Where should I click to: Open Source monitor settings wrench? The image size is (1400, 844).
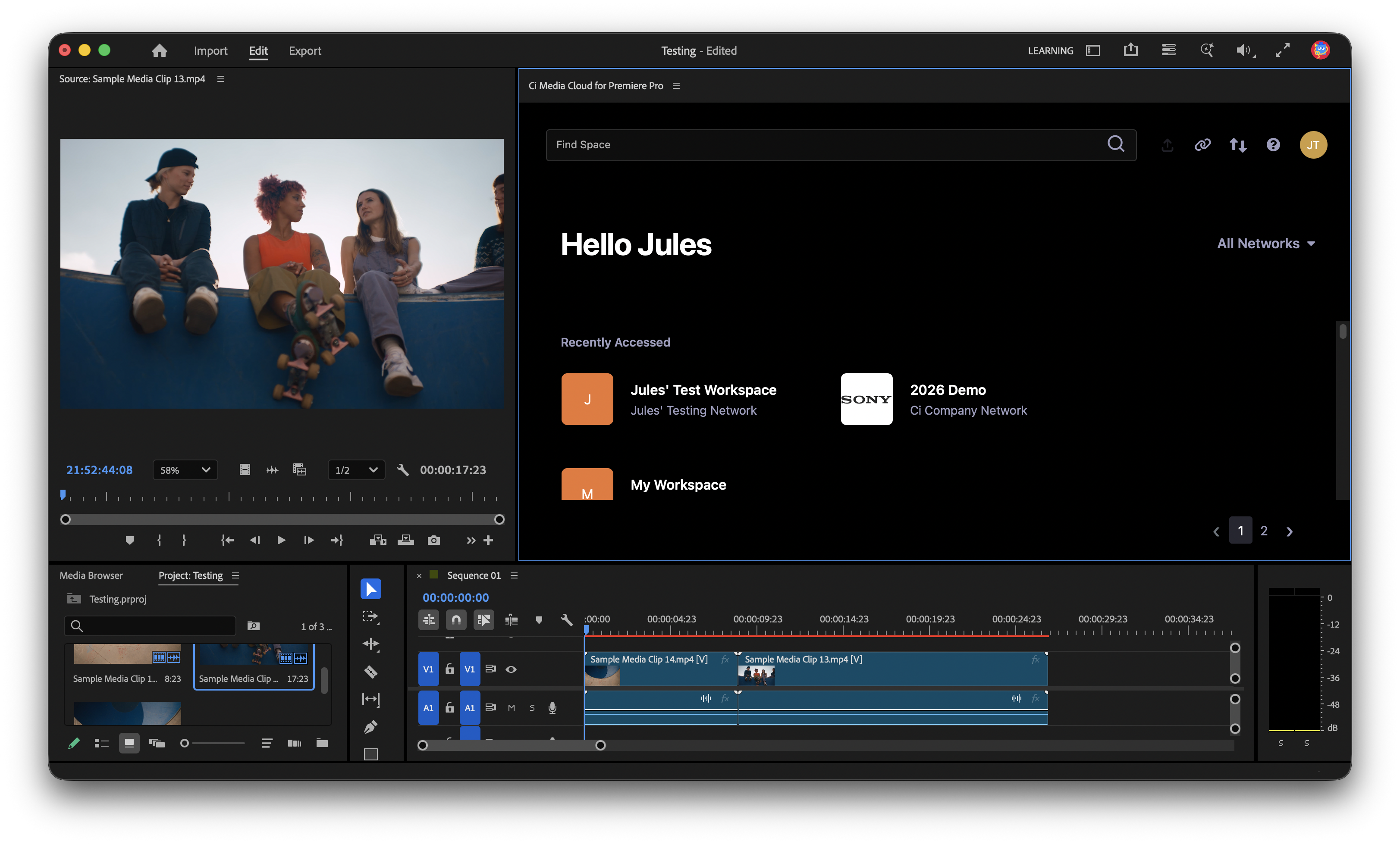pos(403,470)
